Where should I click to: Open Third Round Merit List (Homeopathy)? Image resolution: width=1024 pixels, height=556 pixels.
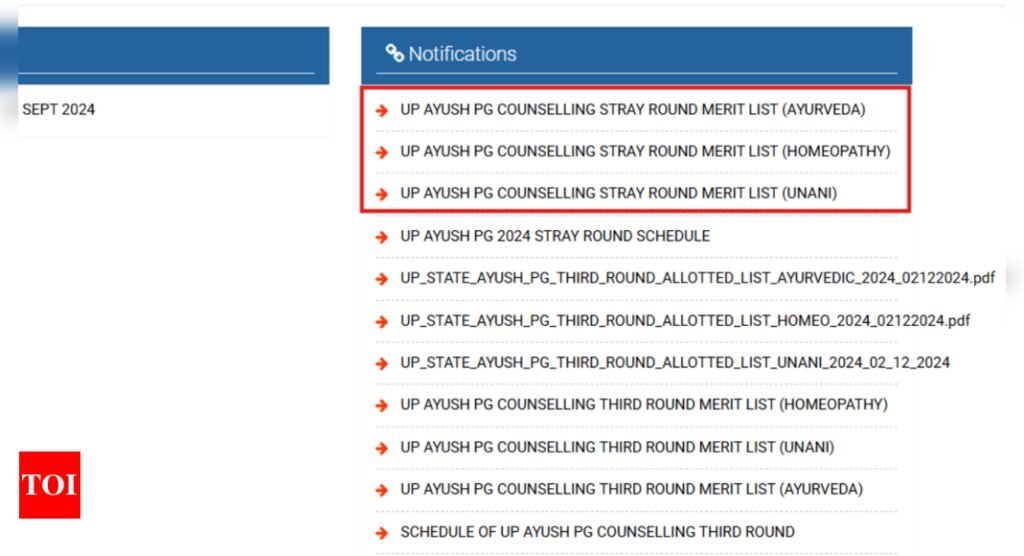tap(644, 404)
